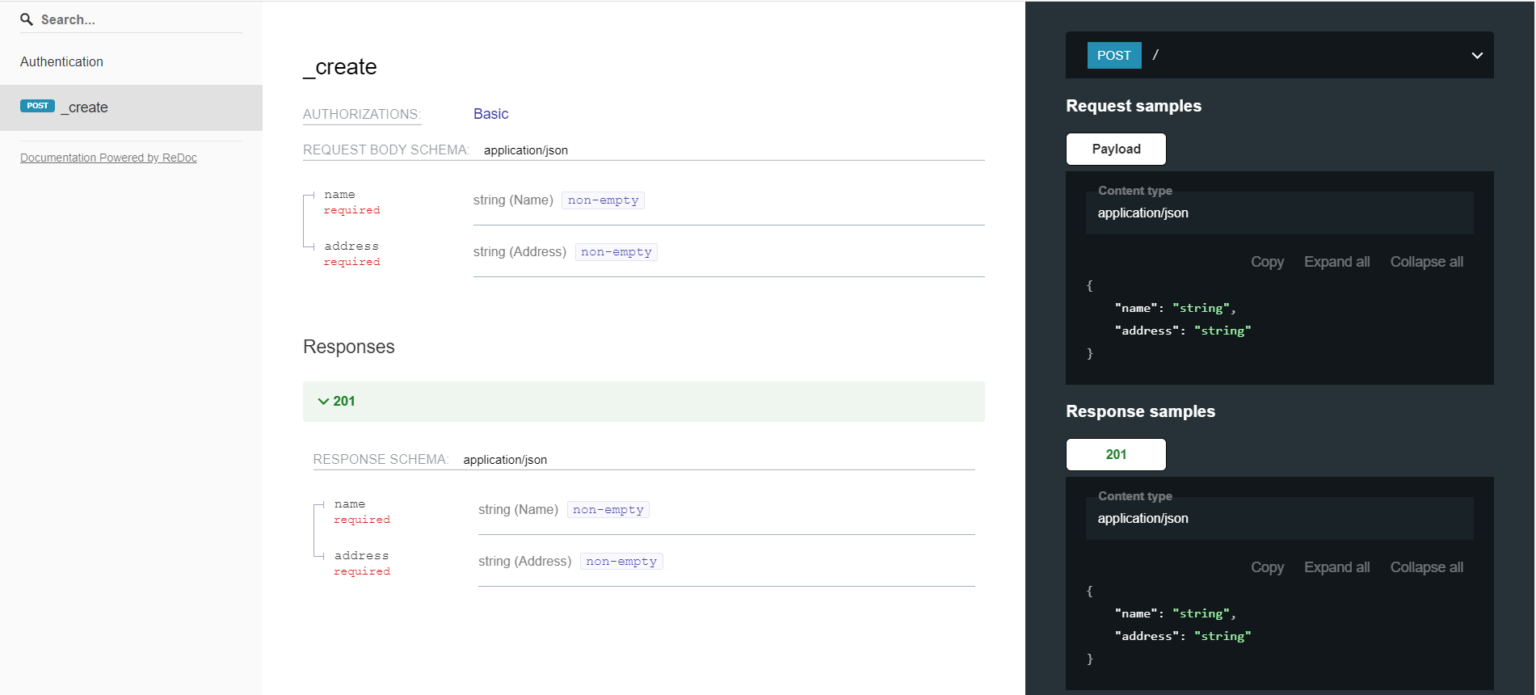Collapse the 201 response section chevron
Screen dimensions: 1536x695
click(x=323, y=401)
